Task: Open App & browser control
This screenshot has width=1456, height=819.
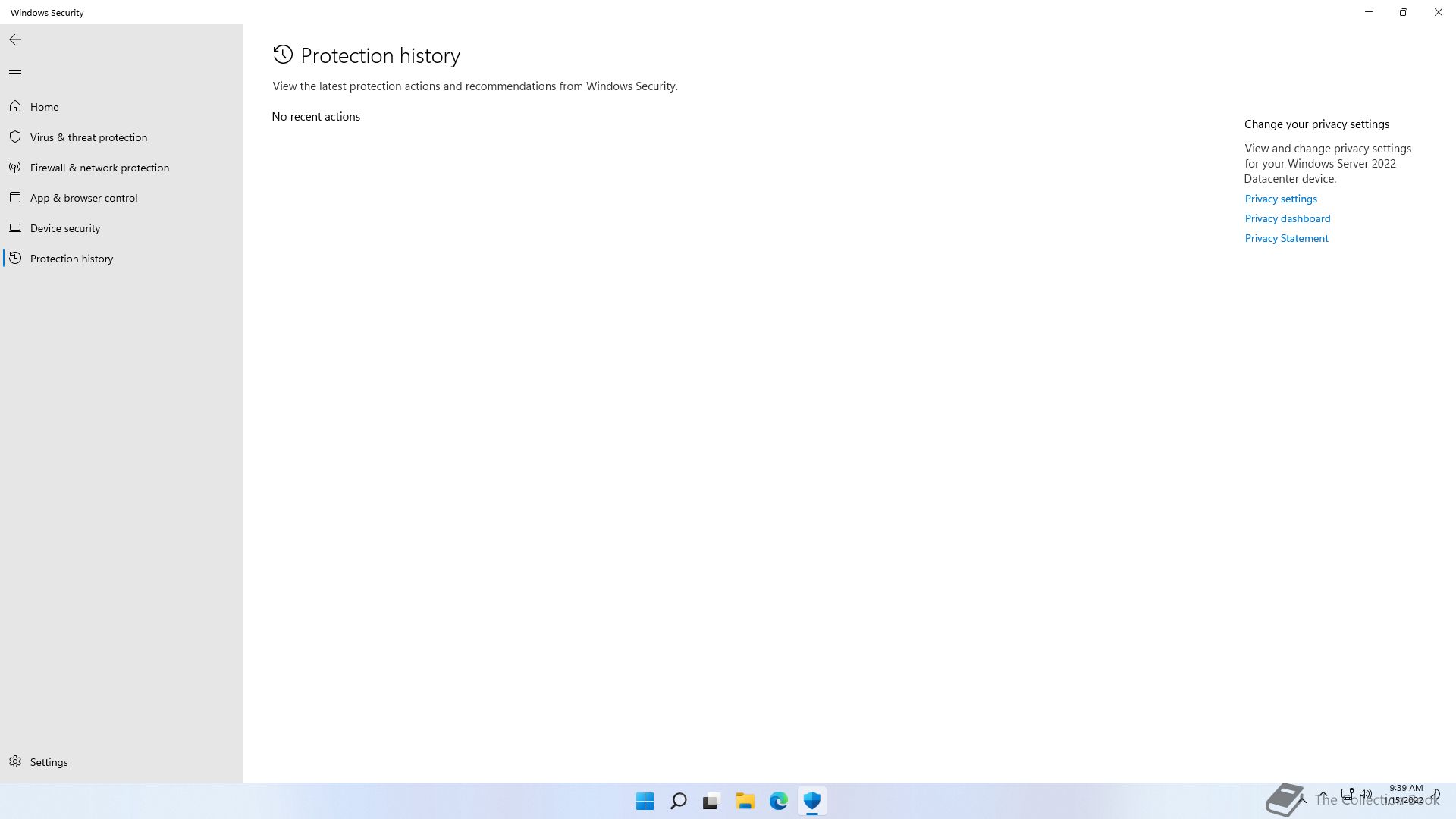Action: point(83,198)
